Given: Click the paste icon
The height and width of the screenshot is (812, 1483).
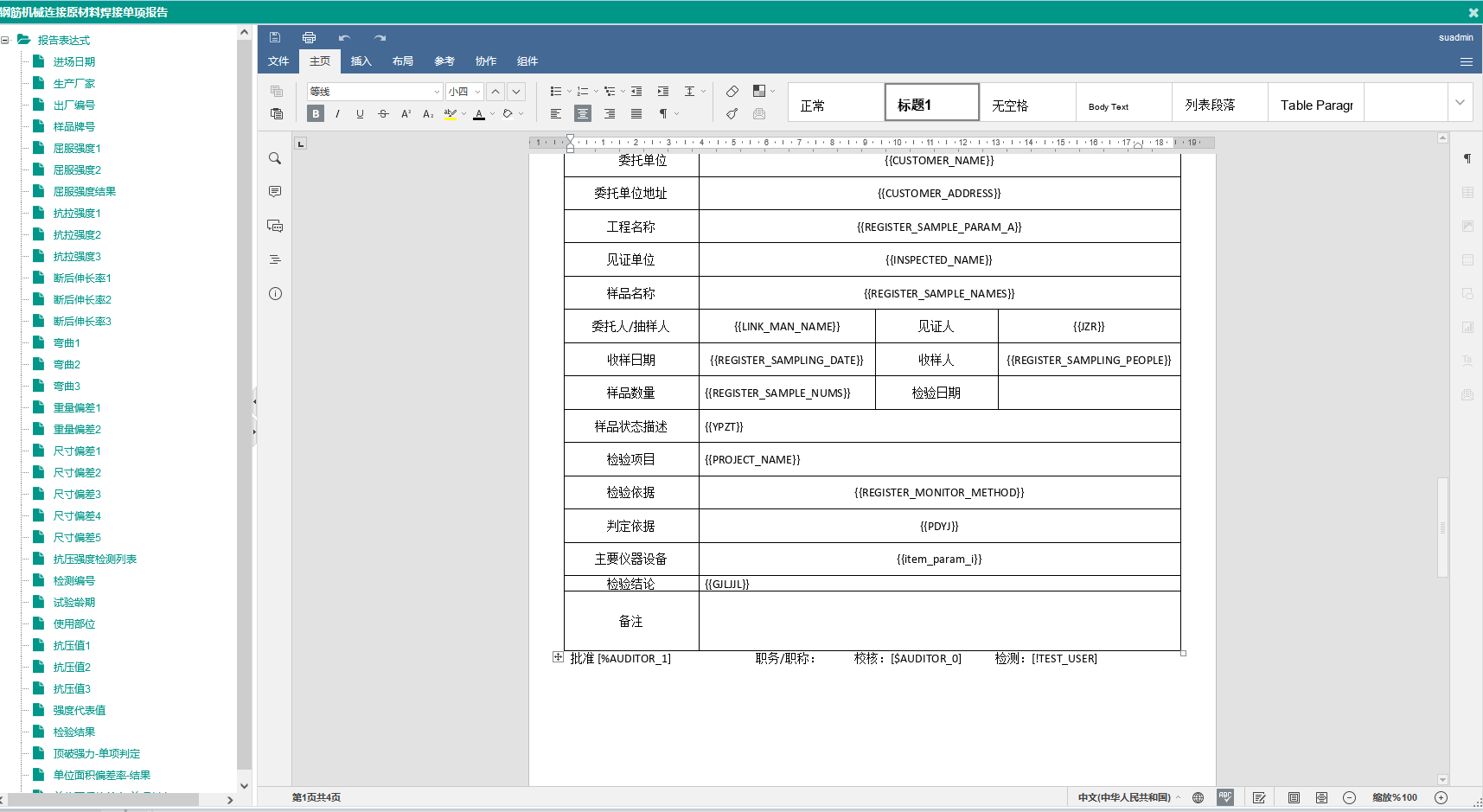Looking at the screenshot, I should pyautogui.click(x=277, y=113).
